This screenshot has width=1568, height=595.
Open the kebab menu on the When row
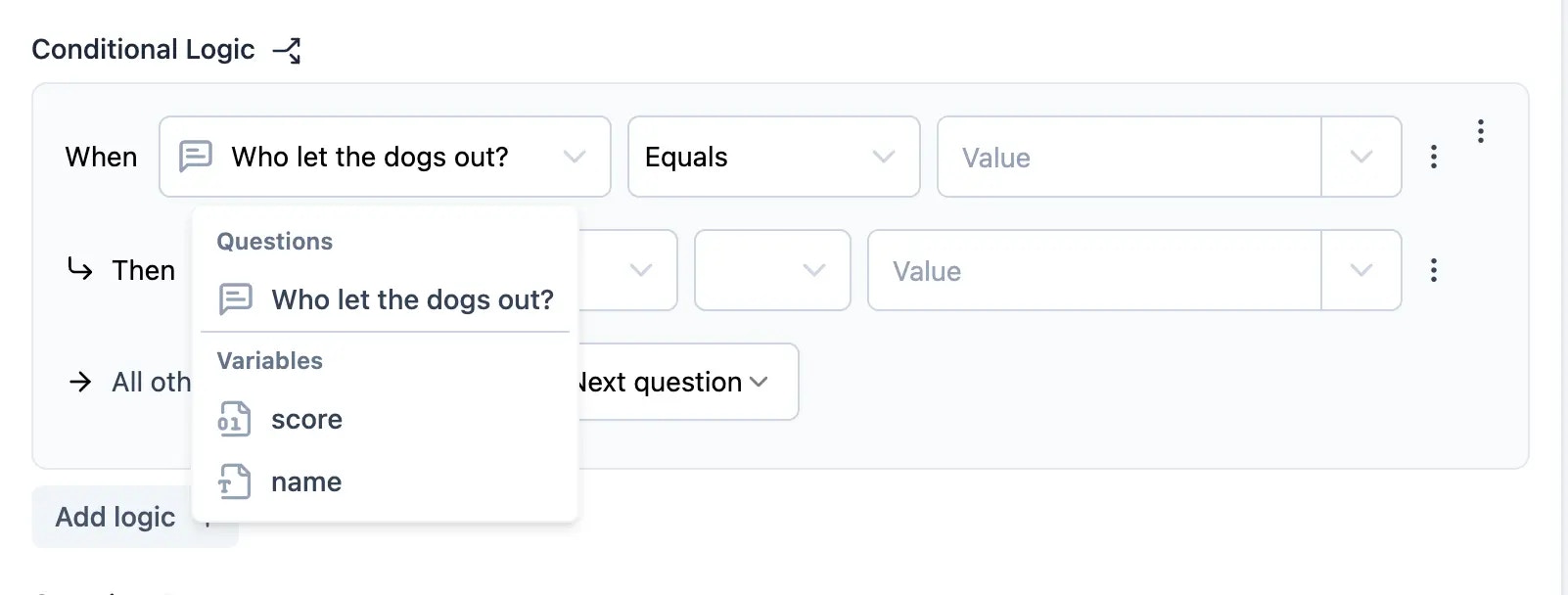click(1433, 157)
